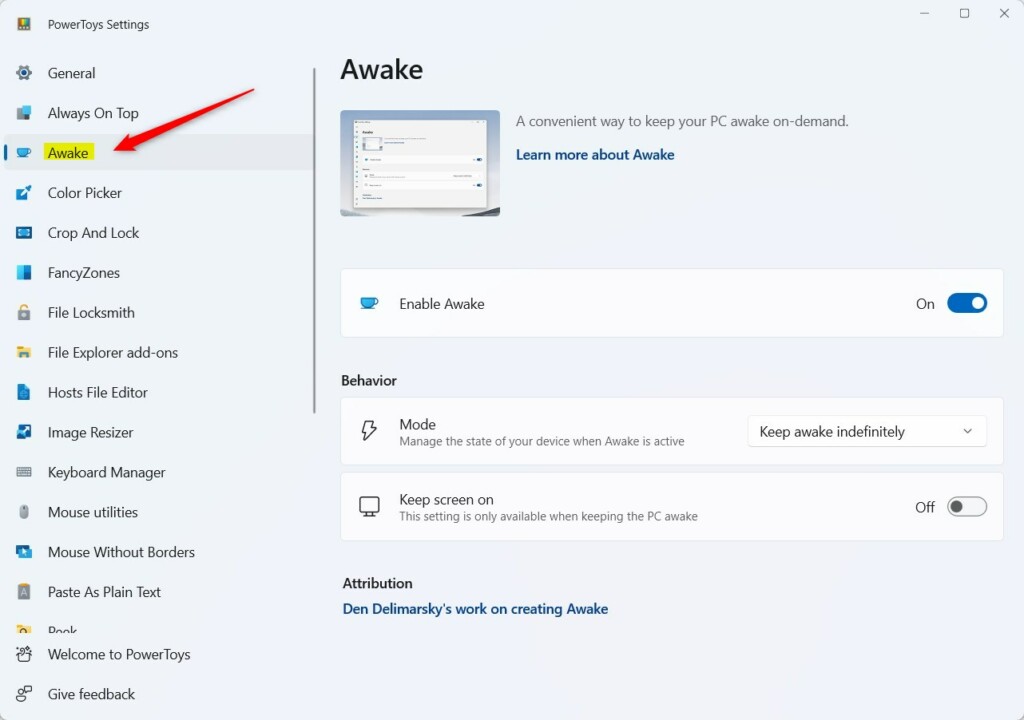Viewport: 1024px width, 720px height.
Task: Open File Explorer add-ons page
Action: tap(159, 352)
